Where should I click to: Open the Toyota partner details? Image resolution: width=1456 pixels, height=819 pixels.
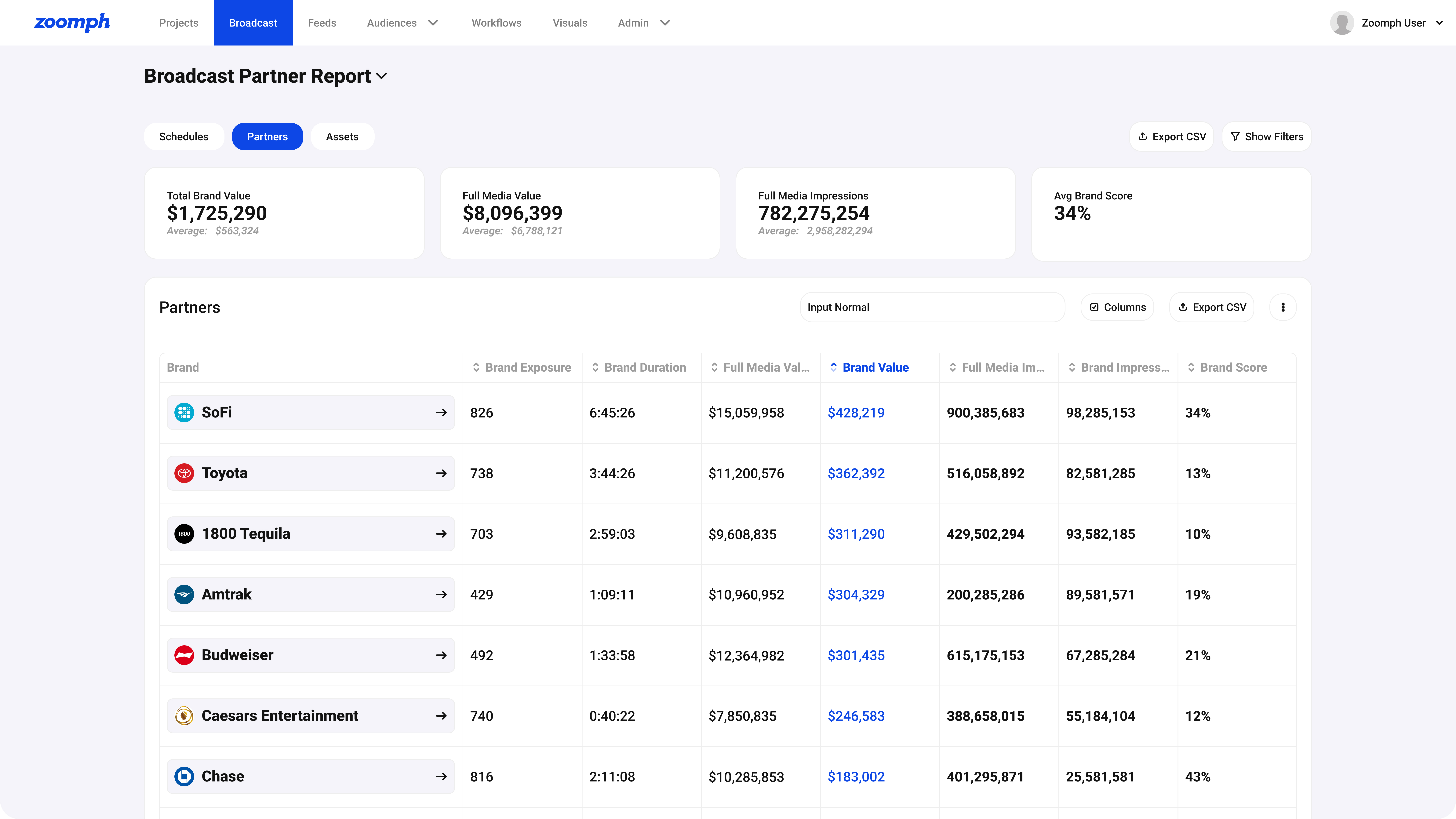311,473
